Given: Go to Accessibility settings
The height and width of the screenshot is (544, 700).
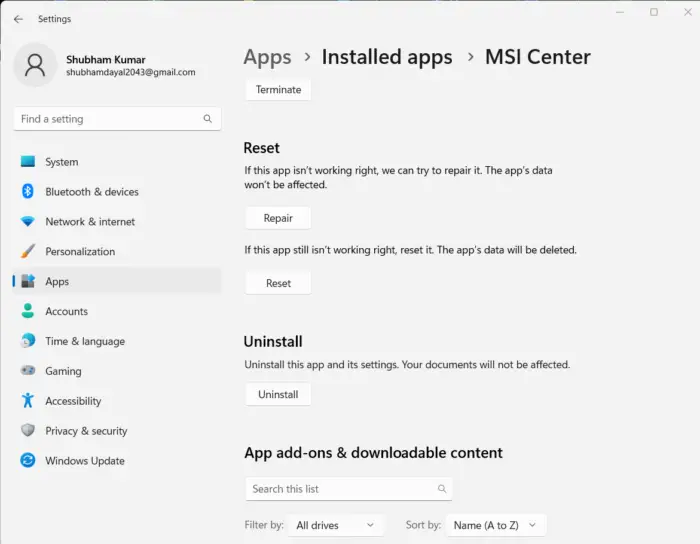Looking at the screenshot, I should 117,401.
